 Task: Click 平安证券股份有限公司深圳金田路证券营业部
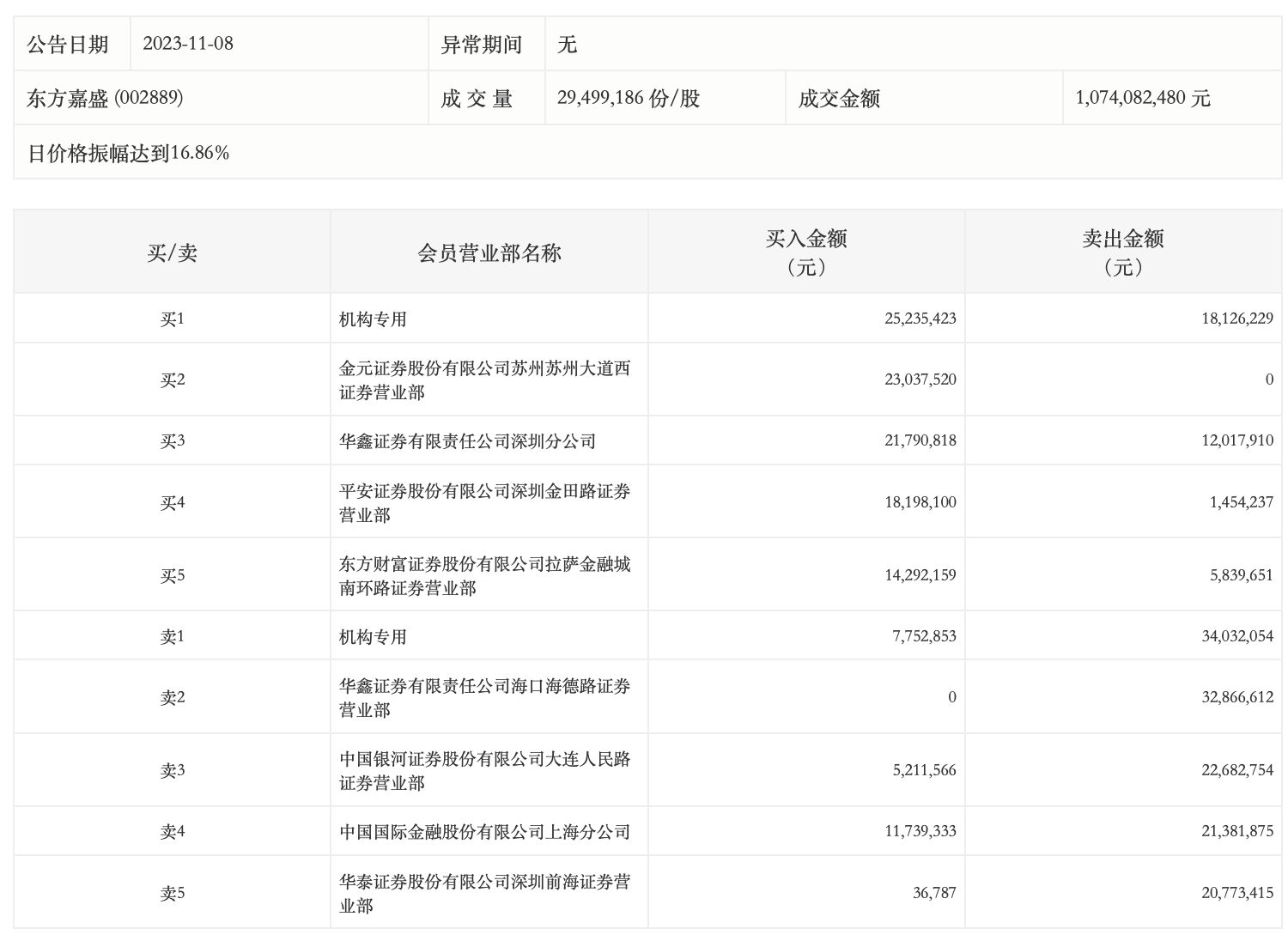(485, 502)
